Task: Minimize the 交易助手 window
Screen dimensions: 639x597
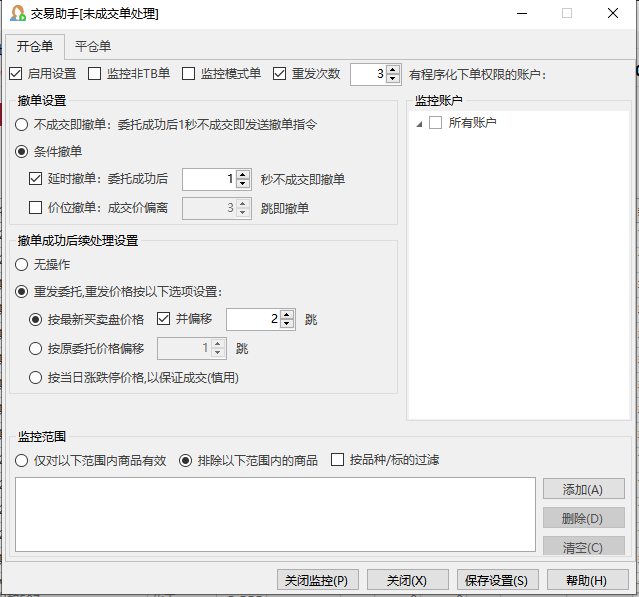Action: tap(522, 13)
